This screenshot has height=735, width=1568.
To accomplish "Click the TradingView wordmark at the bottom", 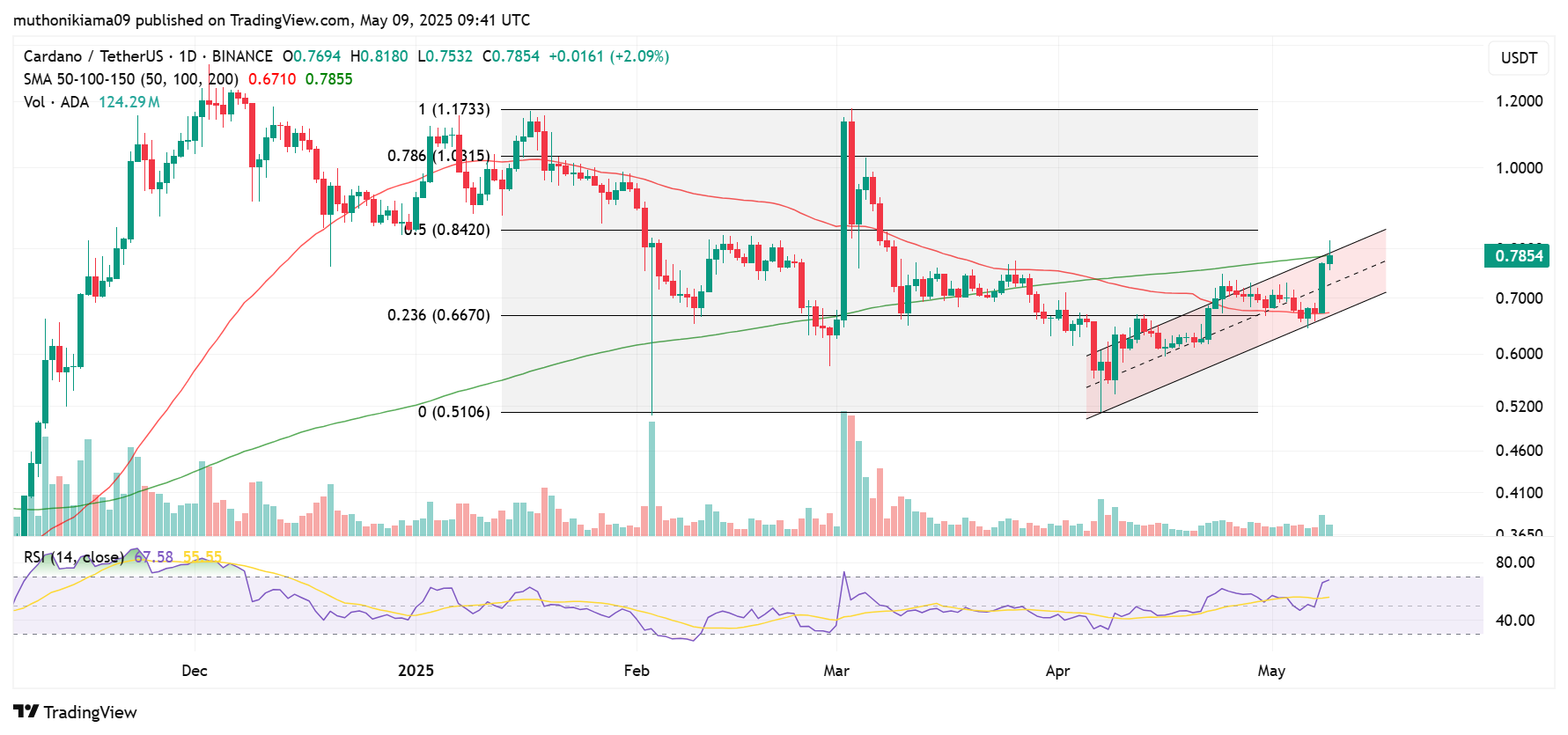I will 90,712.
